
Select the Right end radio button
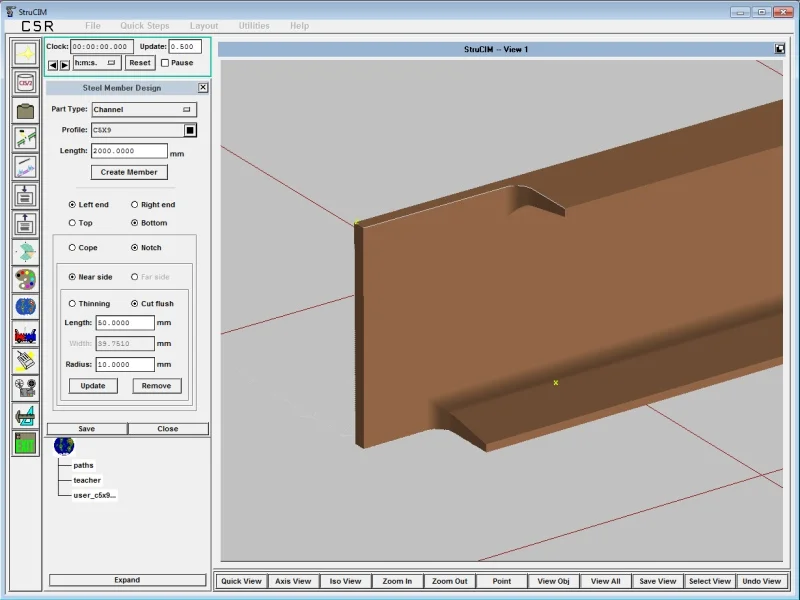coord(134,205)
